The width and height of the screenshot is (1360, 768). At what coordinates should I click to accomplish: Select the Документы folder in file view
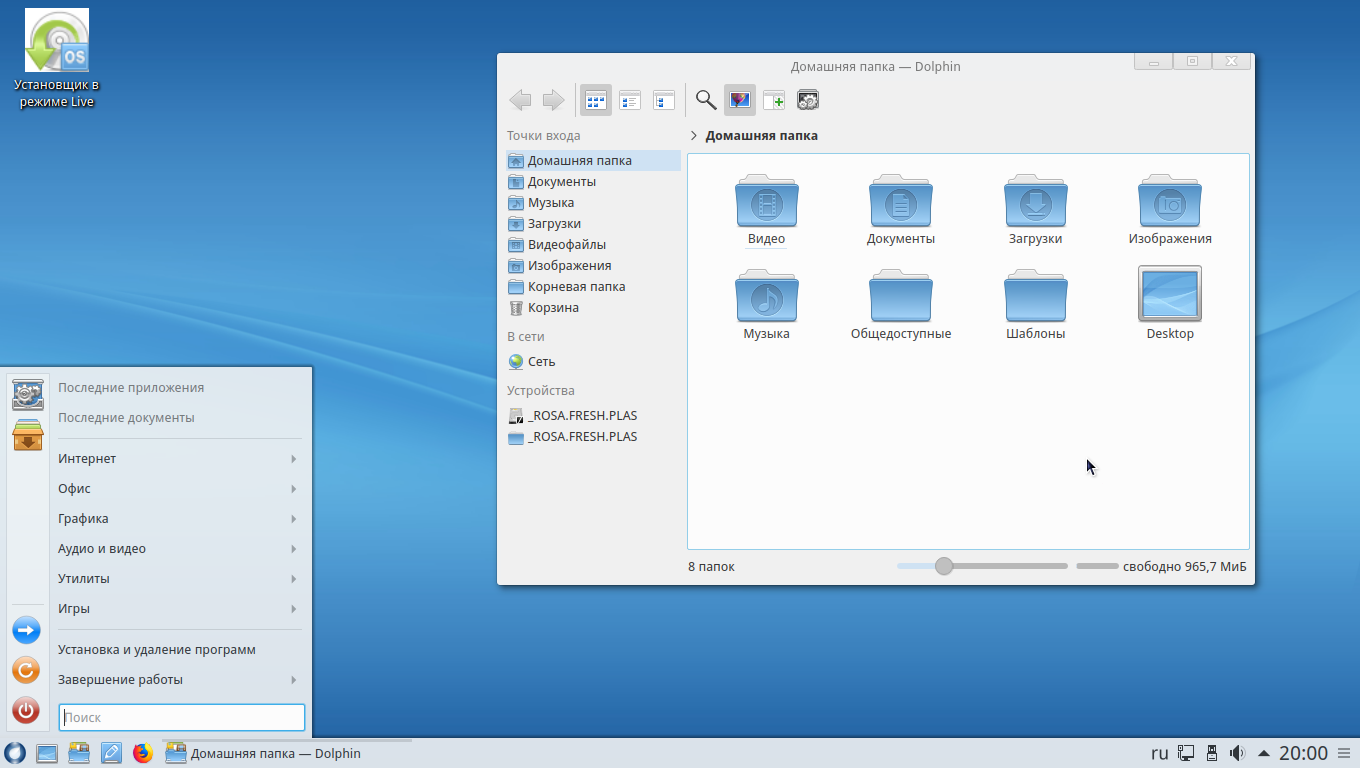click(x=900, y=201)
